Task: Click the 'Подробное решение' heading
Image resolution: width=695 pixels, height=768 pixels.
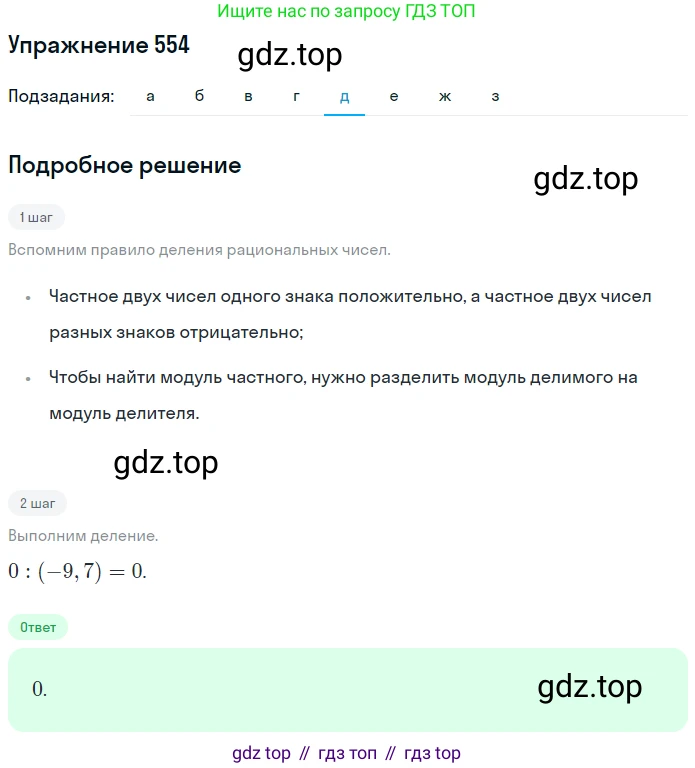Action: (125, 166)
